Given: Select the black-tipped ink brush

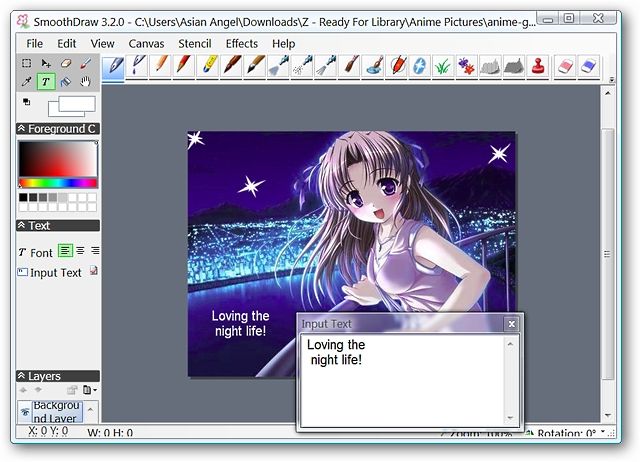Looking at the screenshot, I should point(255,67).
